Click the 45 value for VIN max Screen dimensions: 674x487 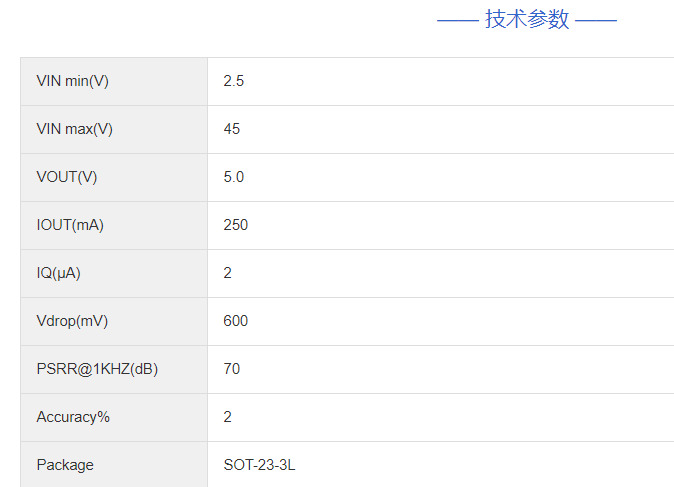click(232, 129)
